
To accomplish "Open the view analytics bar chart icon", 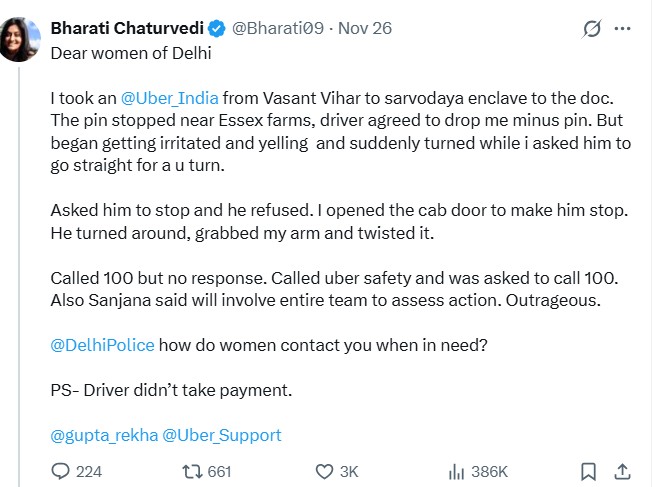I will coord(457,471).
